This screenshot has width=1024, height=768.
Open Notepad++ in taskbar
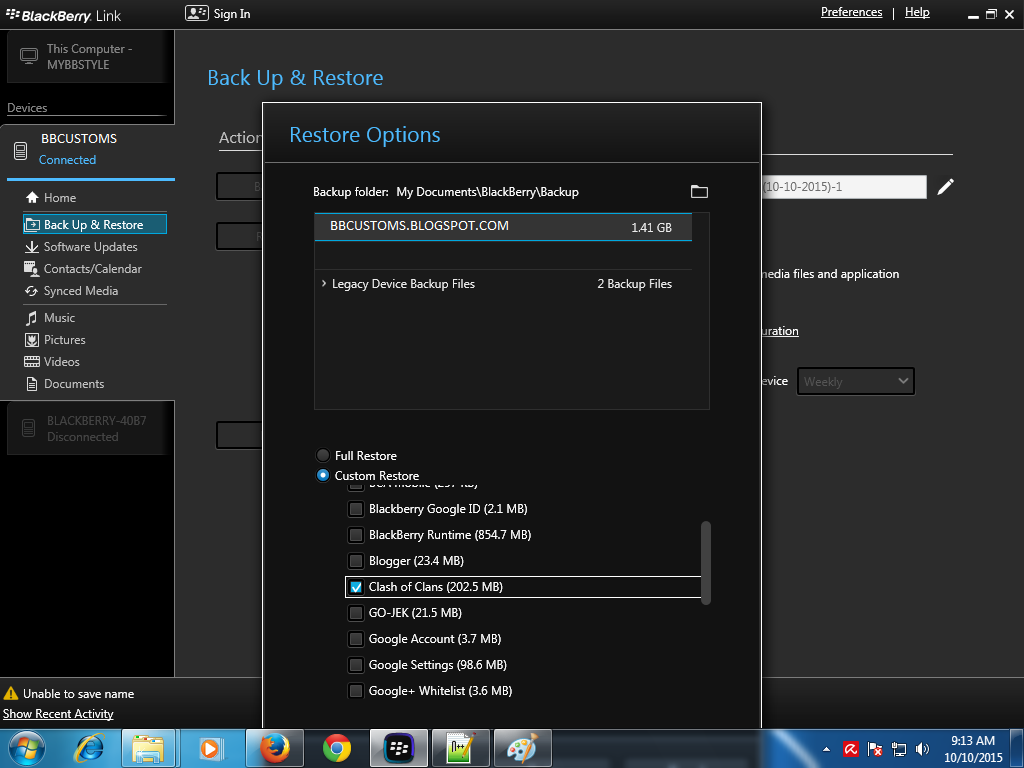point(460,748)
